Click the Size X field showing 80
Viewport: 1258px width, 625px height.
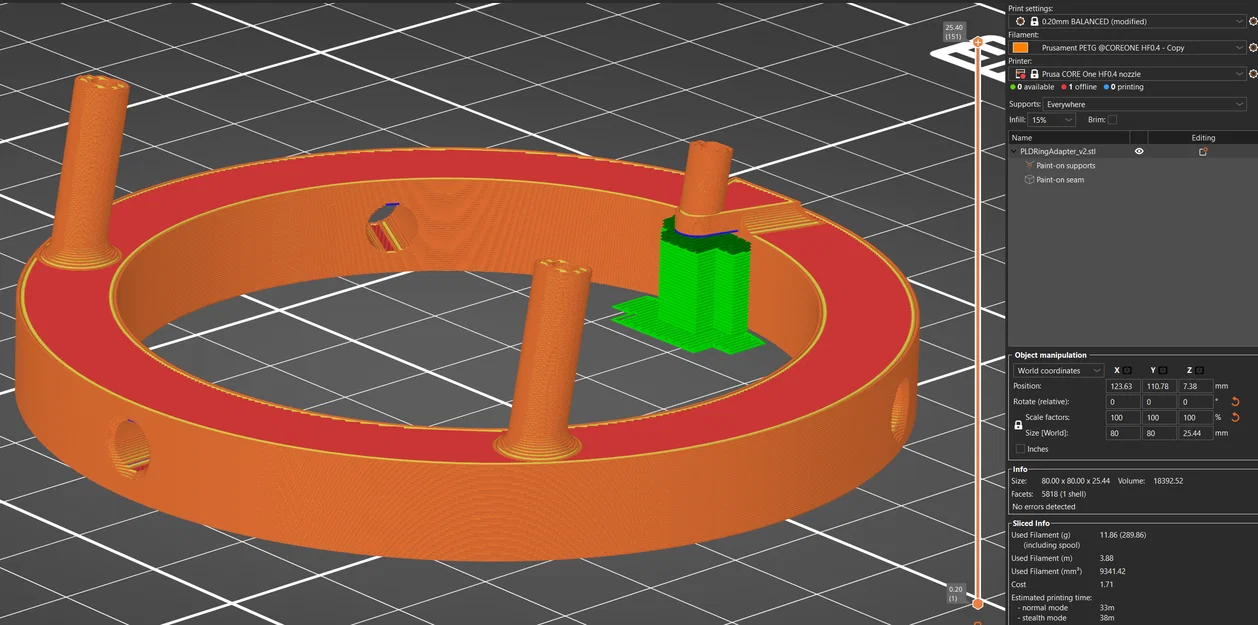[x=1123, y=433]
